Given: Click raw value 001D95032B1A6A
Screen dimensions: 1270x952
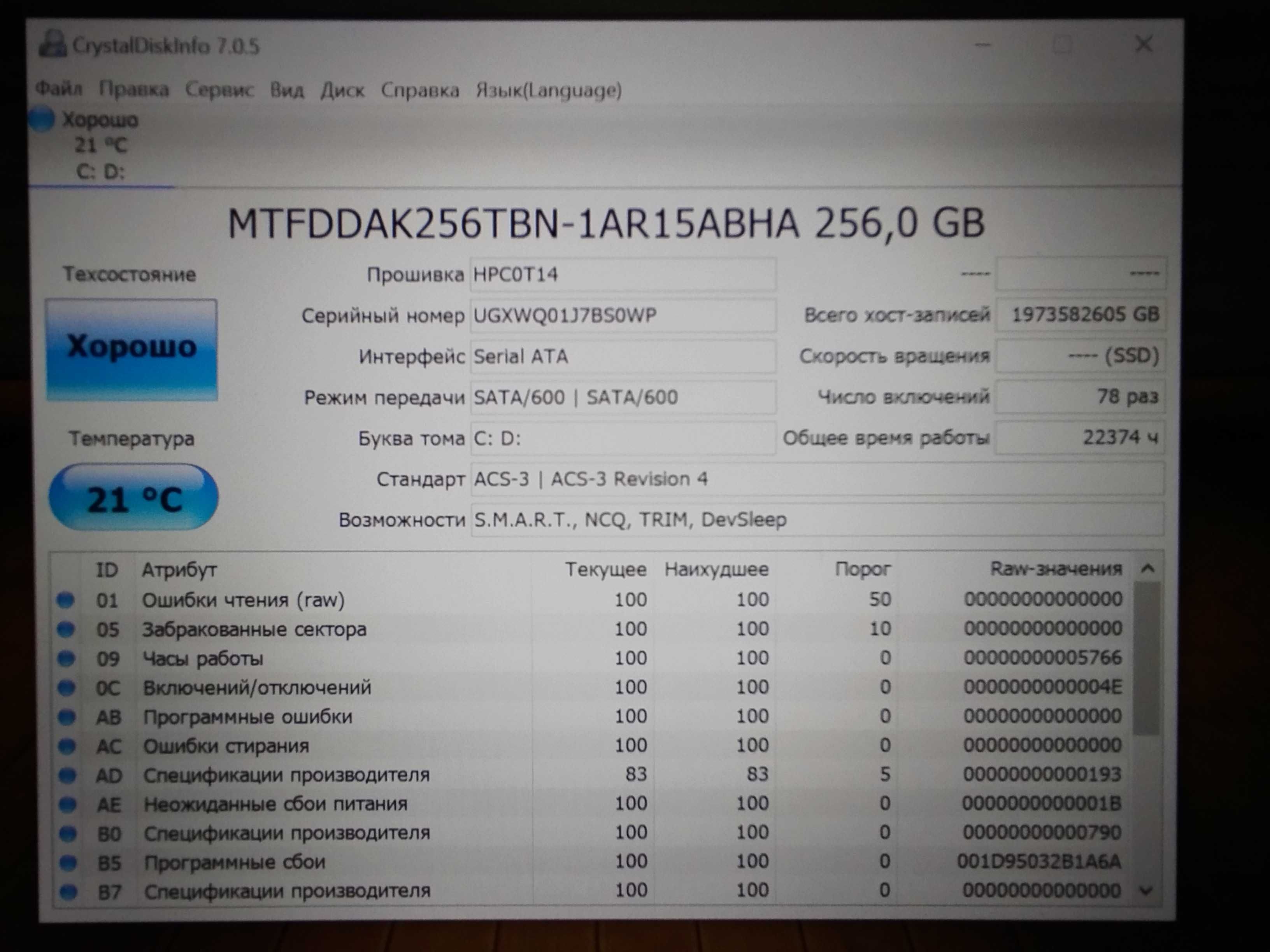Looking at the screenshot, I should [1038, 861].
